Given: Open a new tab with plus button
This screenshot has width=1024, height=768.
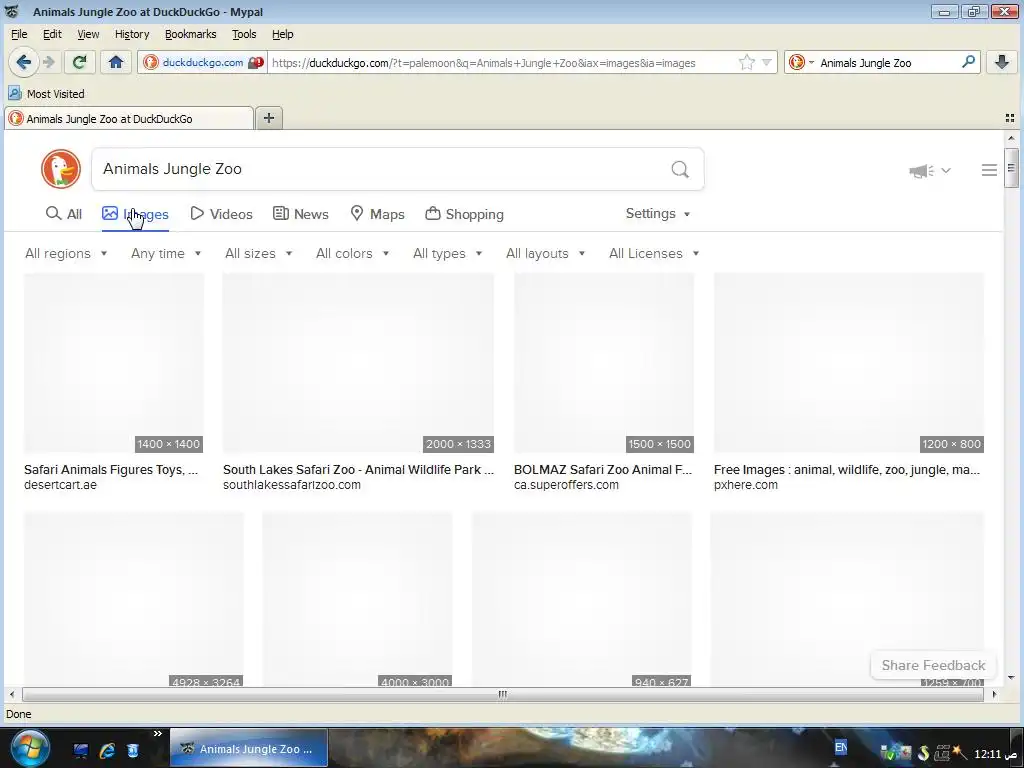Looking at the screenshot, I should click(268, 118).
